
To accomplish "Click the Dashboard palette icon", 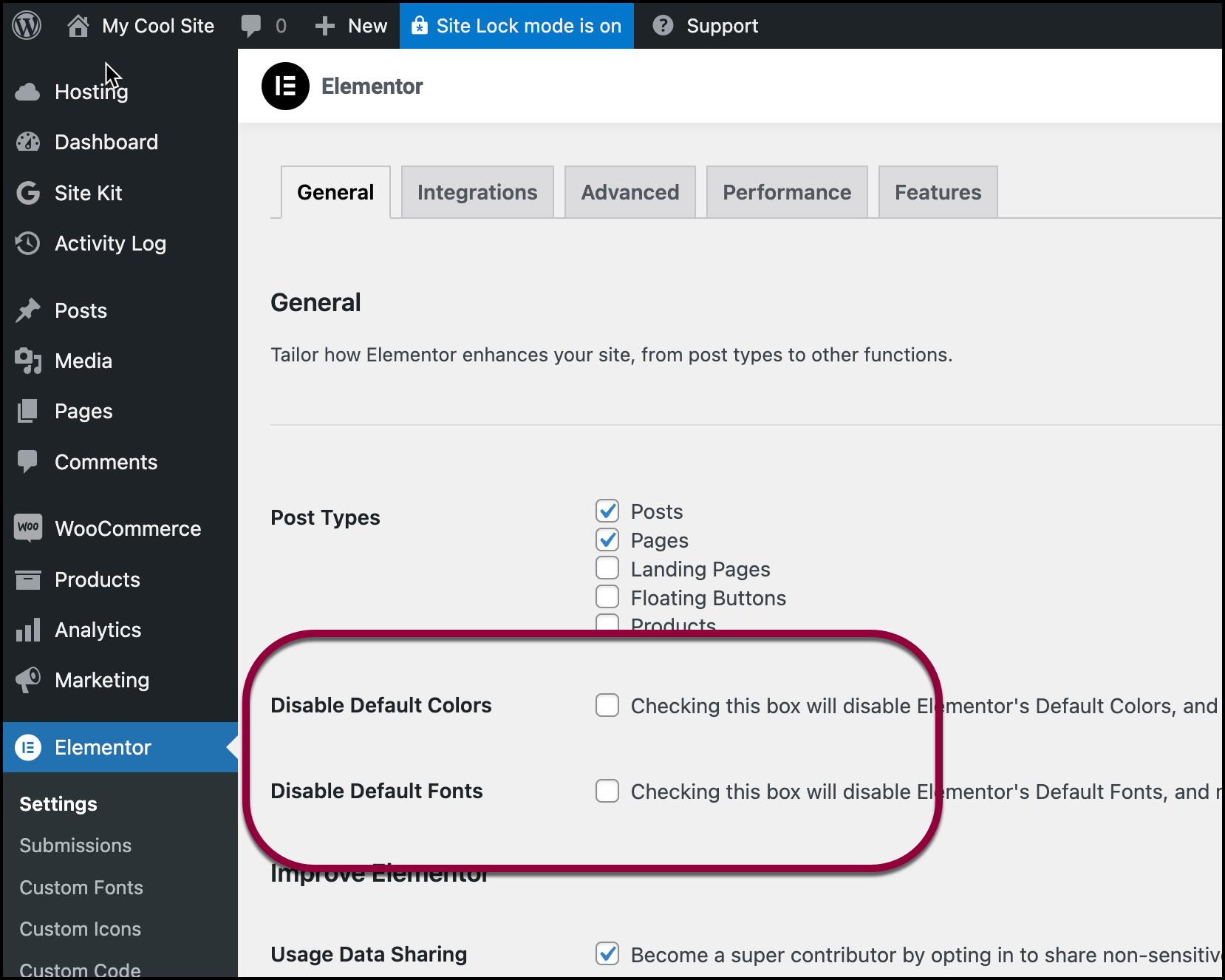I will pos(28,142).
